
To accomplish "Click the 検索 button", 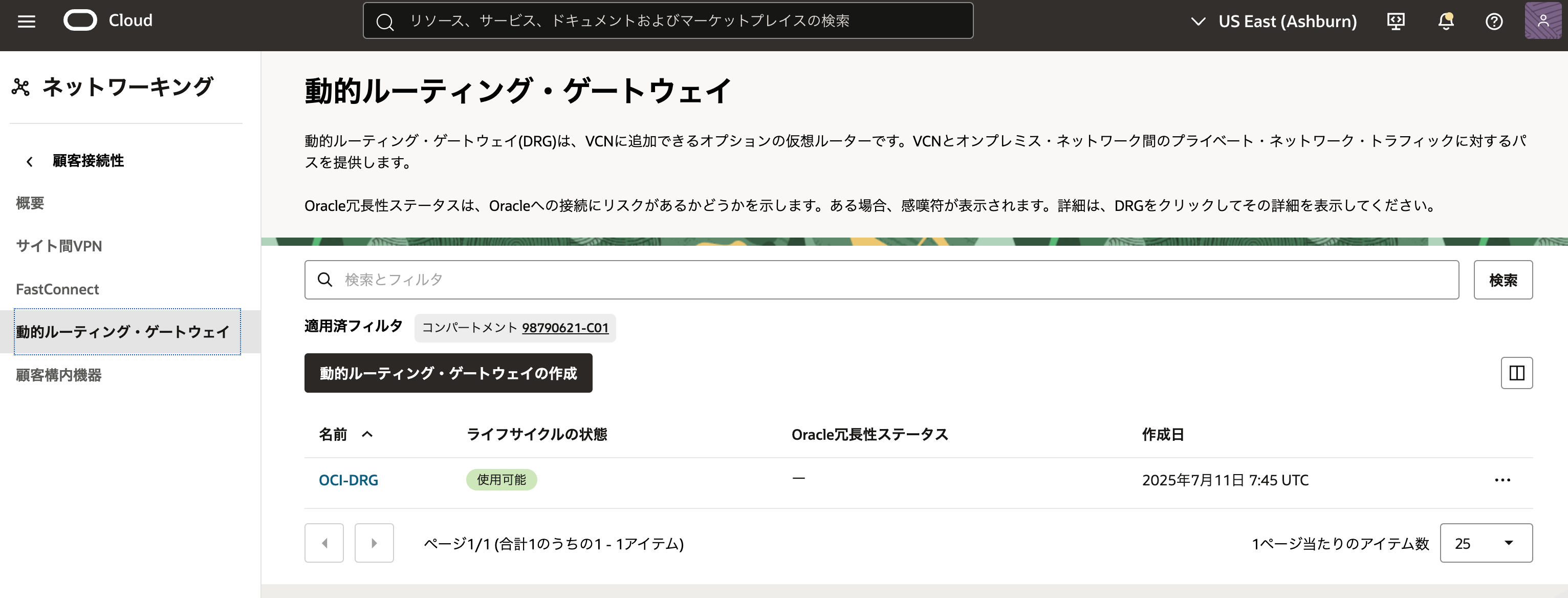I will (1503, 280).
